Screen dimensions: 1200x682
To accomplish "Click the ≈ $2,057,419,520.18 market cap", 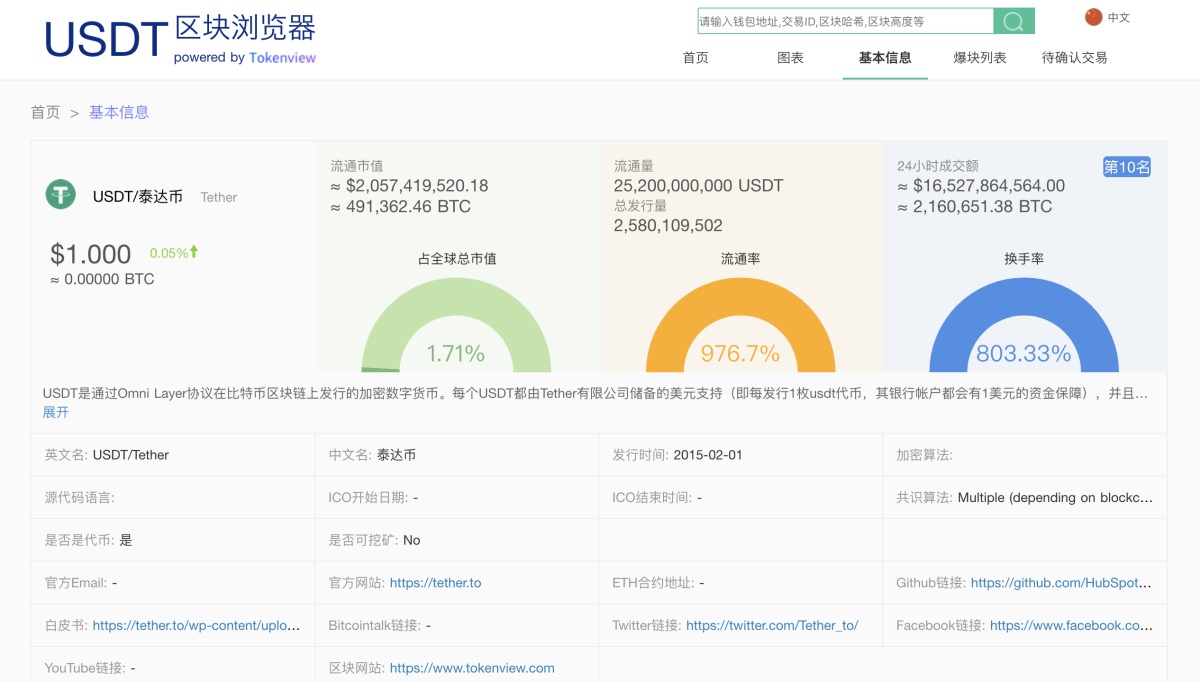I will pos(409,186).
